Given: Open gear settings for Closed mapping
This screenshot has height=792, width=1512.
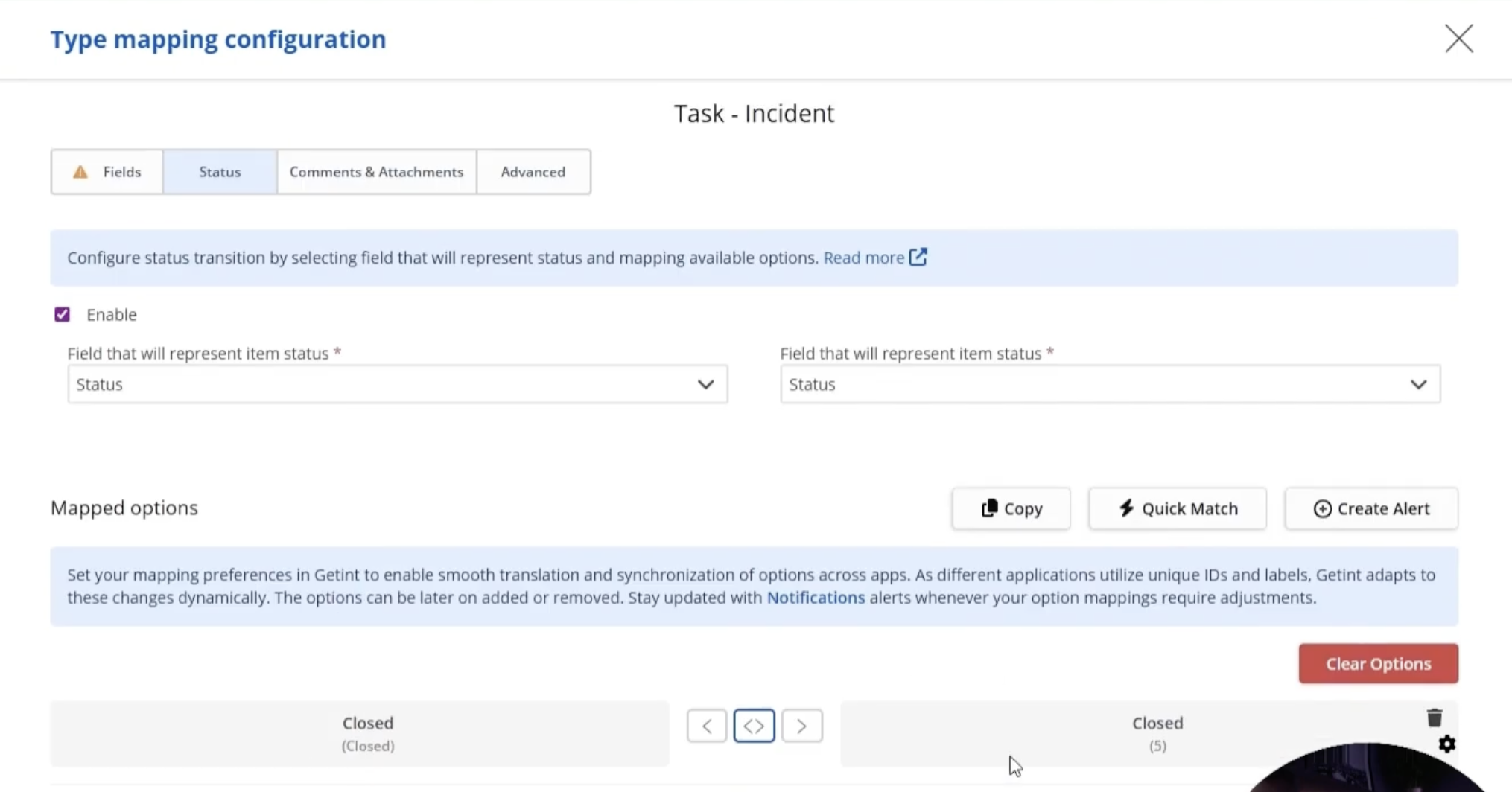Looking at the screenshot, I should (x=1446, y=744).
